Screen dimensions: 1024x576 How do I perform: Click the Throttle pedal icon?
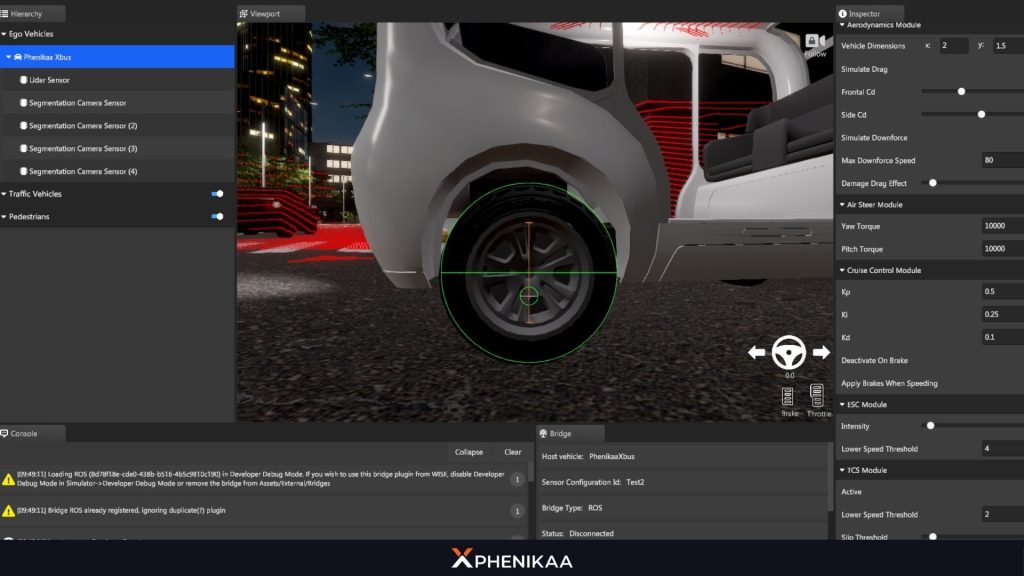pos(816,395)
